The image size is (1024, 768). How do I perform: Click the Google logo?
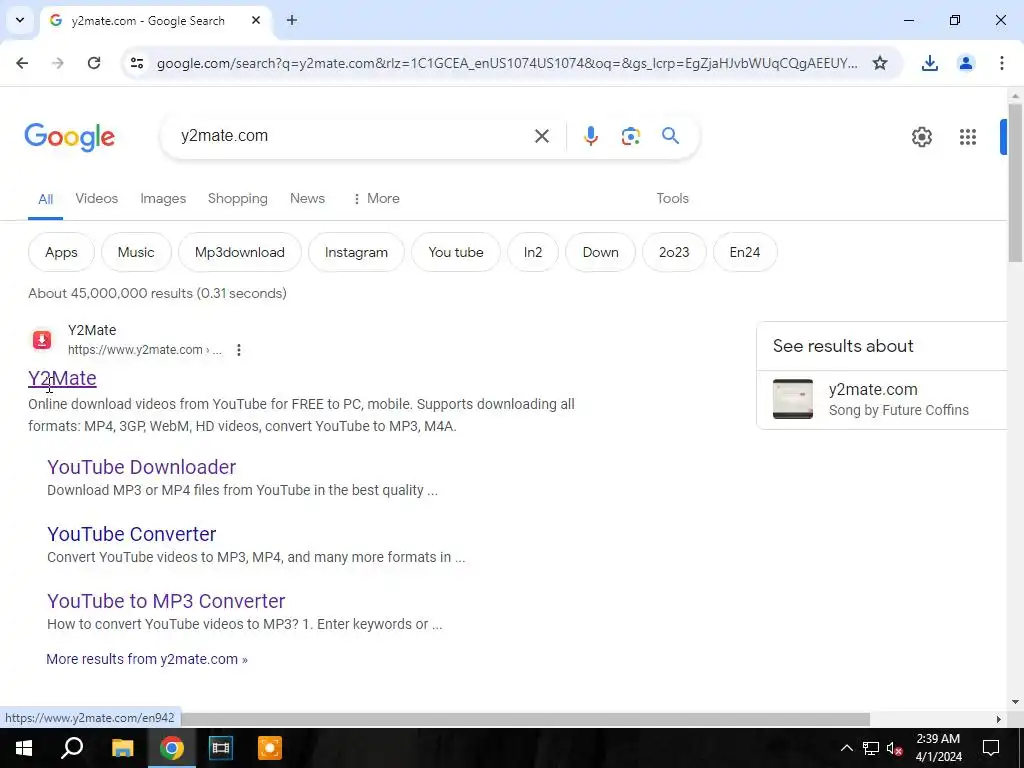pos(69,137)
